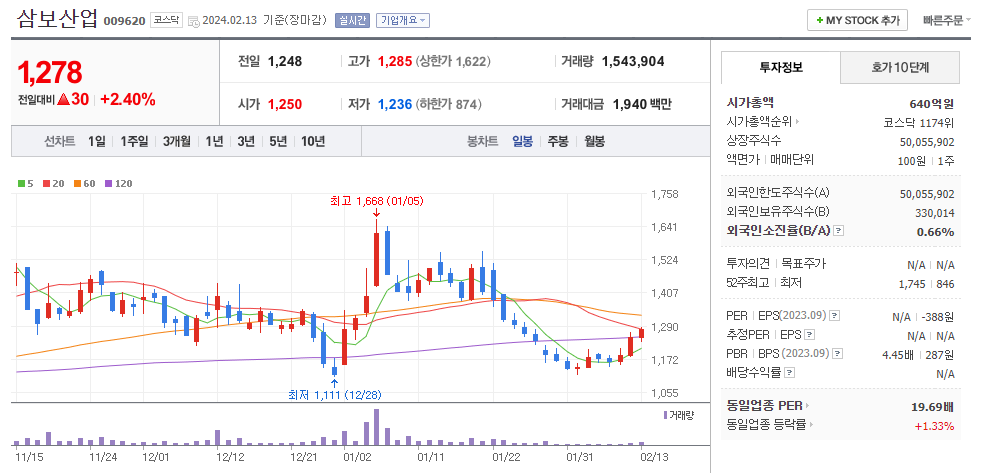Open help icon for PBR BPS(2023.09)
Viewport: 982px width, 473px height.
point(835,355)
